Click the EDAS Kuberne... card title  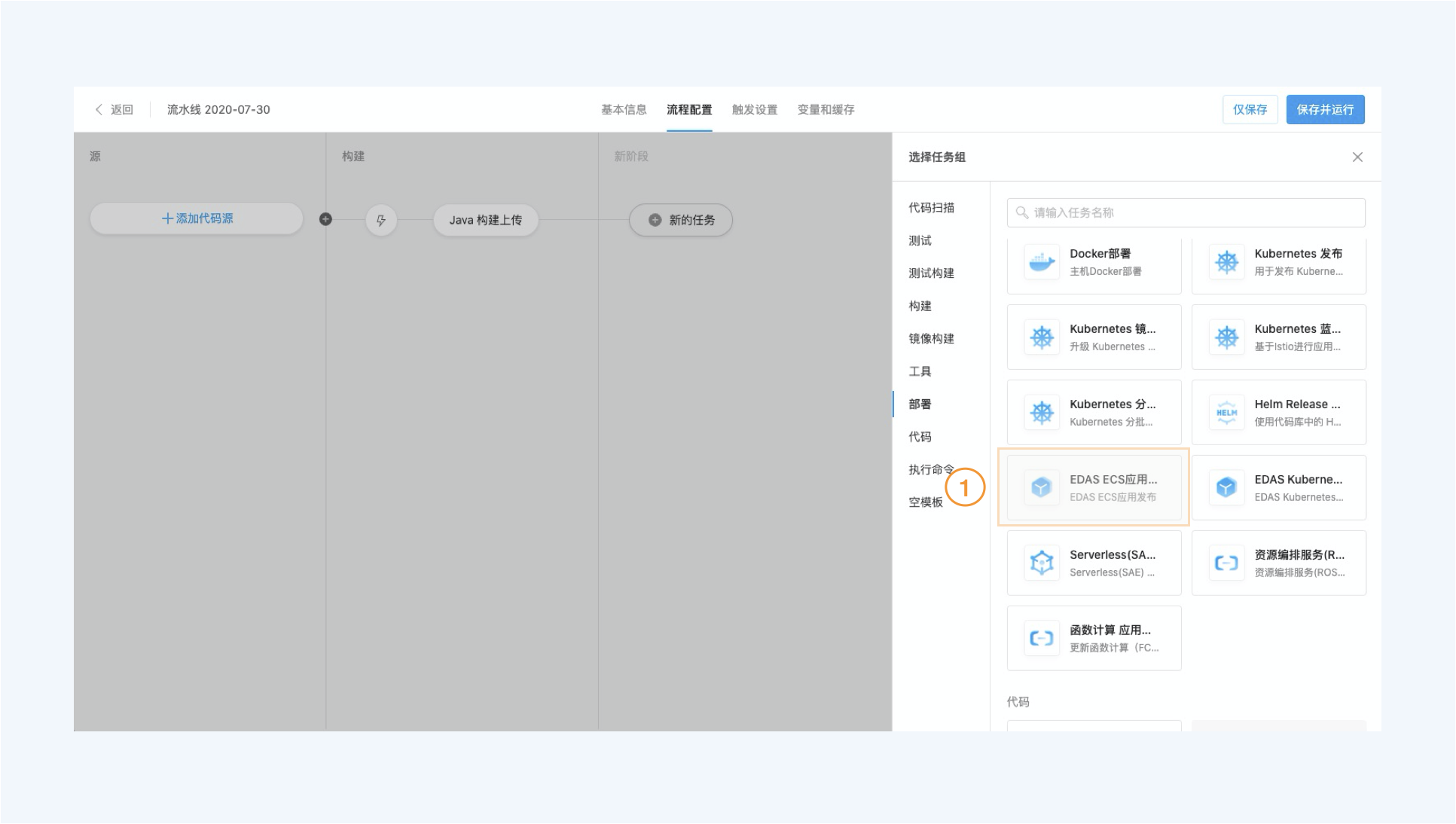[x=1298, y=480]
